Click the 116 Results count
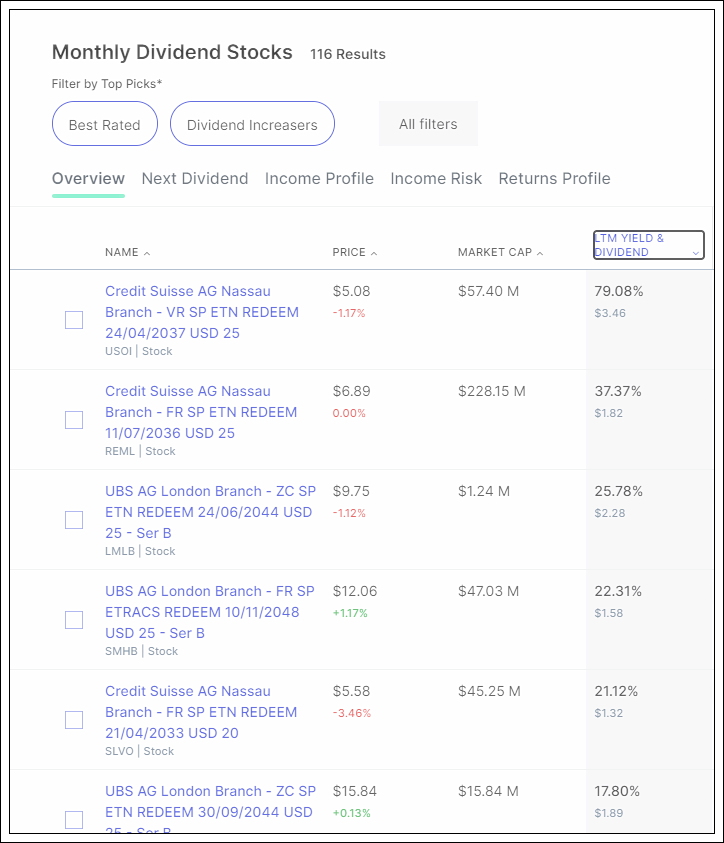Screen dimensions: 724x843 [x=348, y=54]
